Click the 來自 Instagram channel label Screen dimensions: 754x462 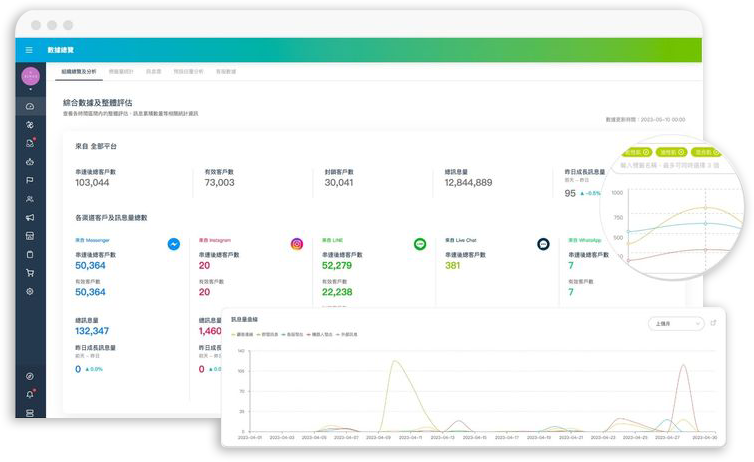[x=215, y=240]
